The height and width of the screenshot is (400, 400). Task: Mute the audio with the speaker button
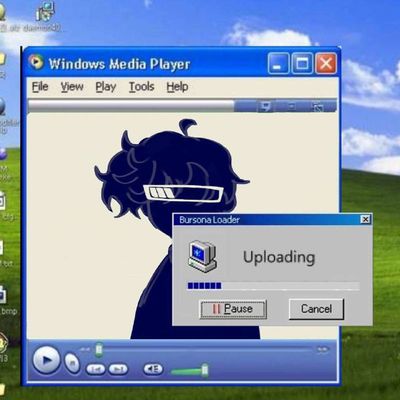point(153,369)
